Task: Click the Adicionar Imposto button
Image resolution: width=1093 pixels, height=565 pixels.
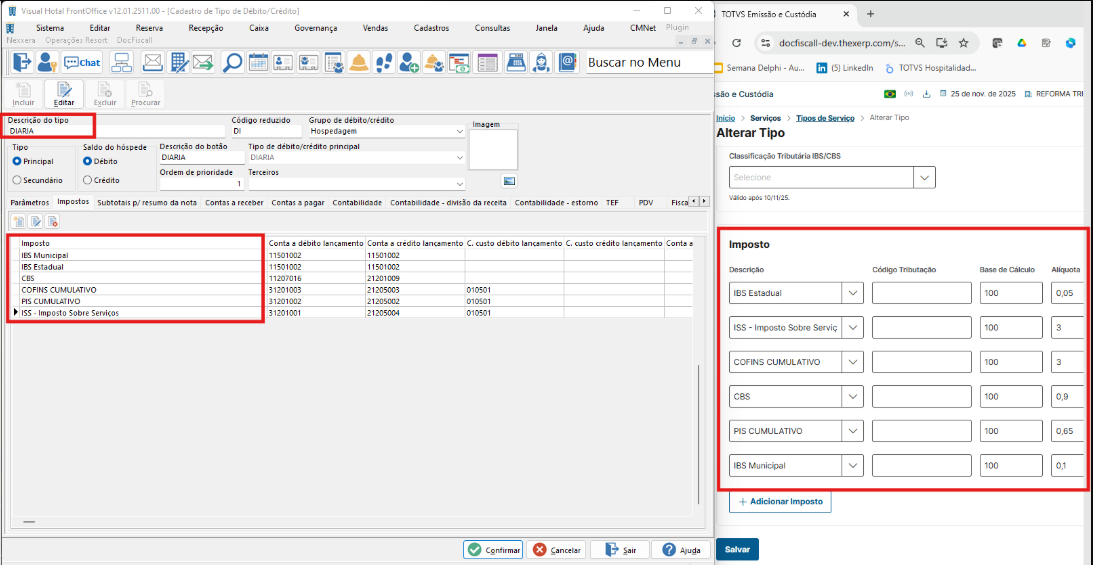Action: point(779,501)
